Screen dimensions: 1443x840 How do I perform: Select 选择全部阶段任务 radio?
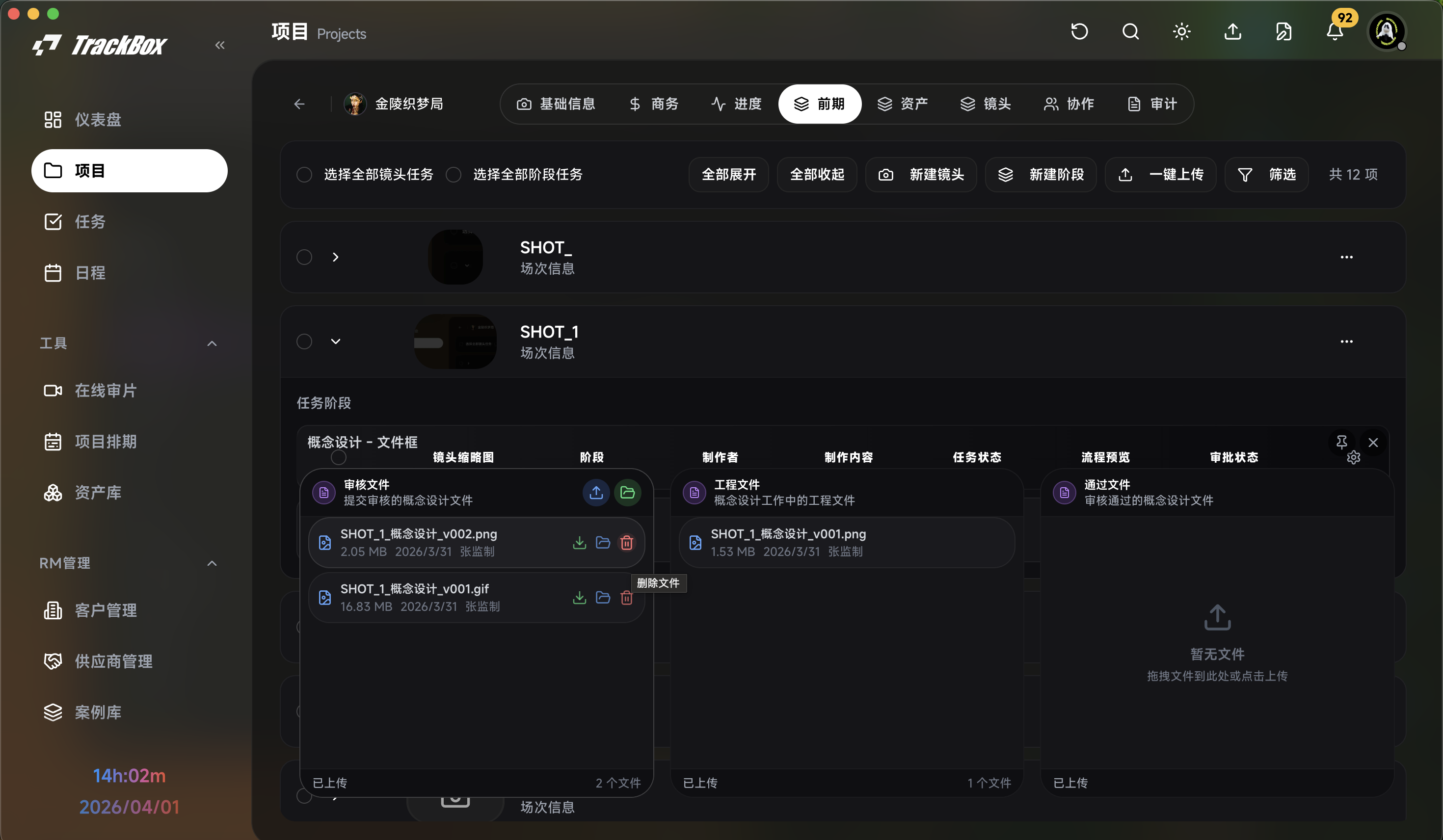pyautogui.click(x=454, y=175)
